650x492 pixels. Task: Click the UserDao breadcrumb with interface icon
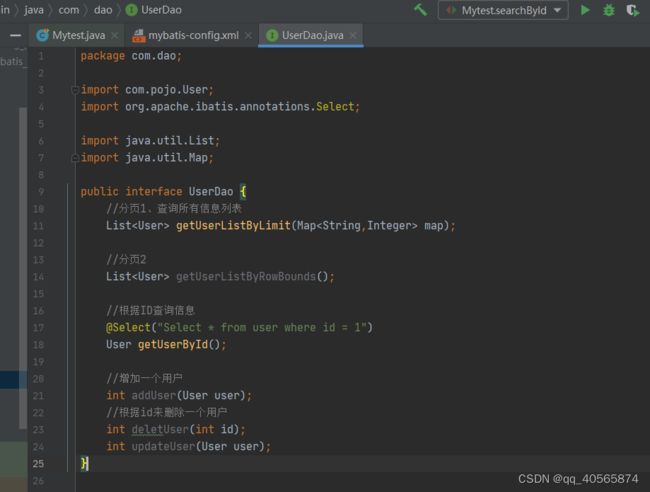coord(153,10)
